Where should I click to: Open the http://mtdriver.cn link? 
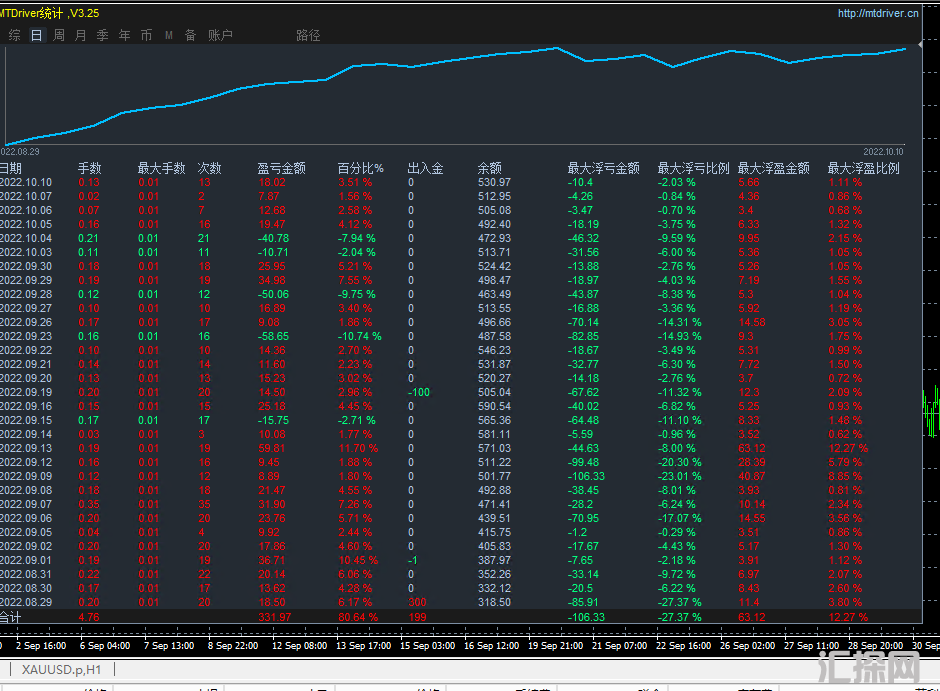[x=878, y=13]
